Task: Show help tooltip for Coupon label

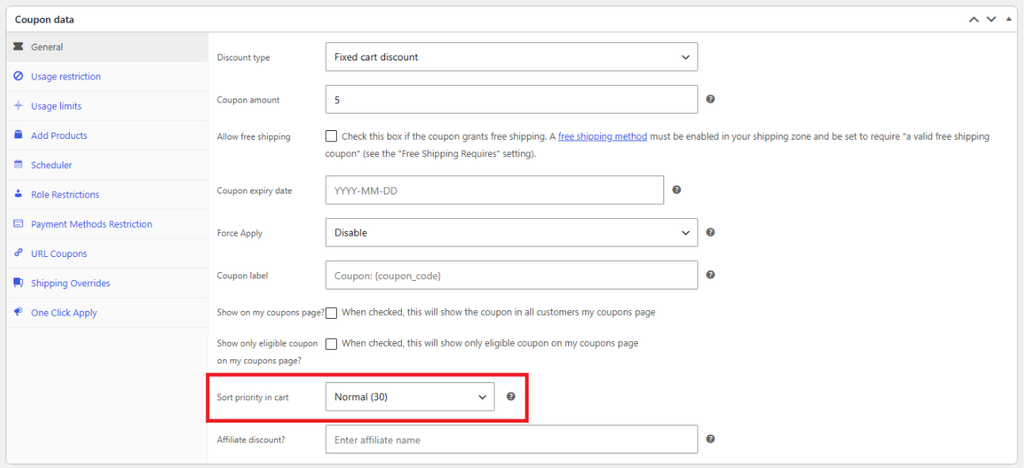Action: [x=711, y=275]
